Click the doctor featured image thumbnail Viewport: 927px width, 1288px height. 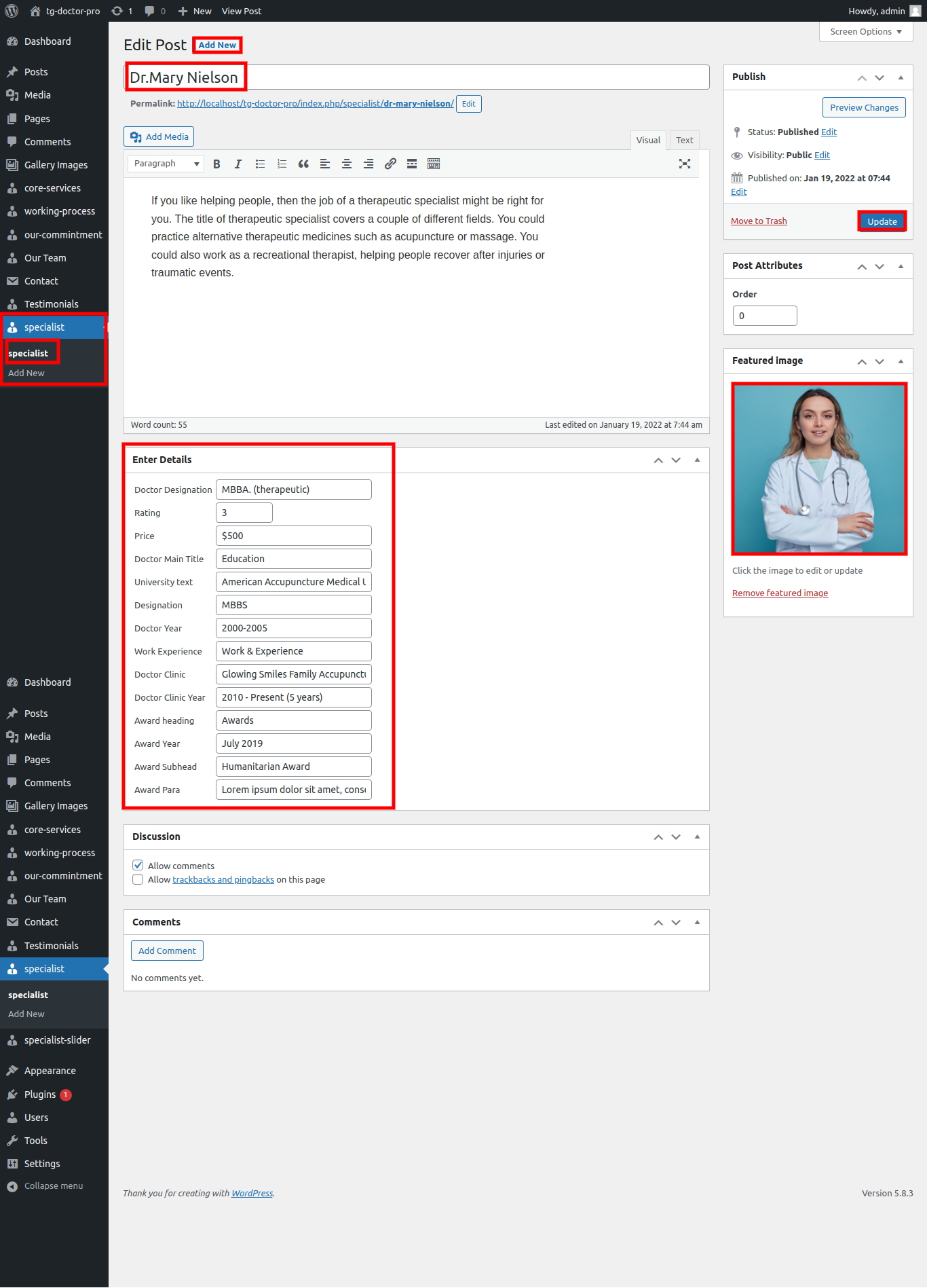click(818, 469)
